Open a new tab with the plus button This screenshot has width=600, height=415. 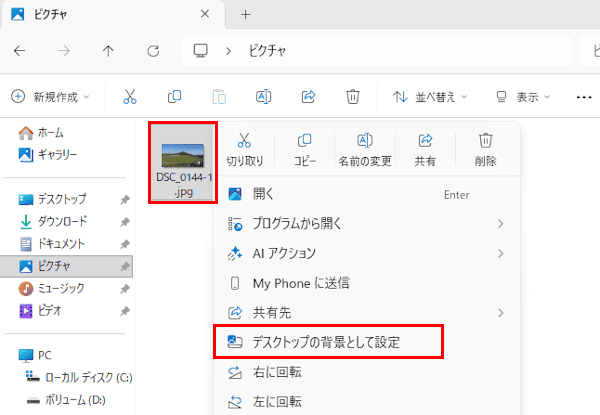[x=246, y=15]
